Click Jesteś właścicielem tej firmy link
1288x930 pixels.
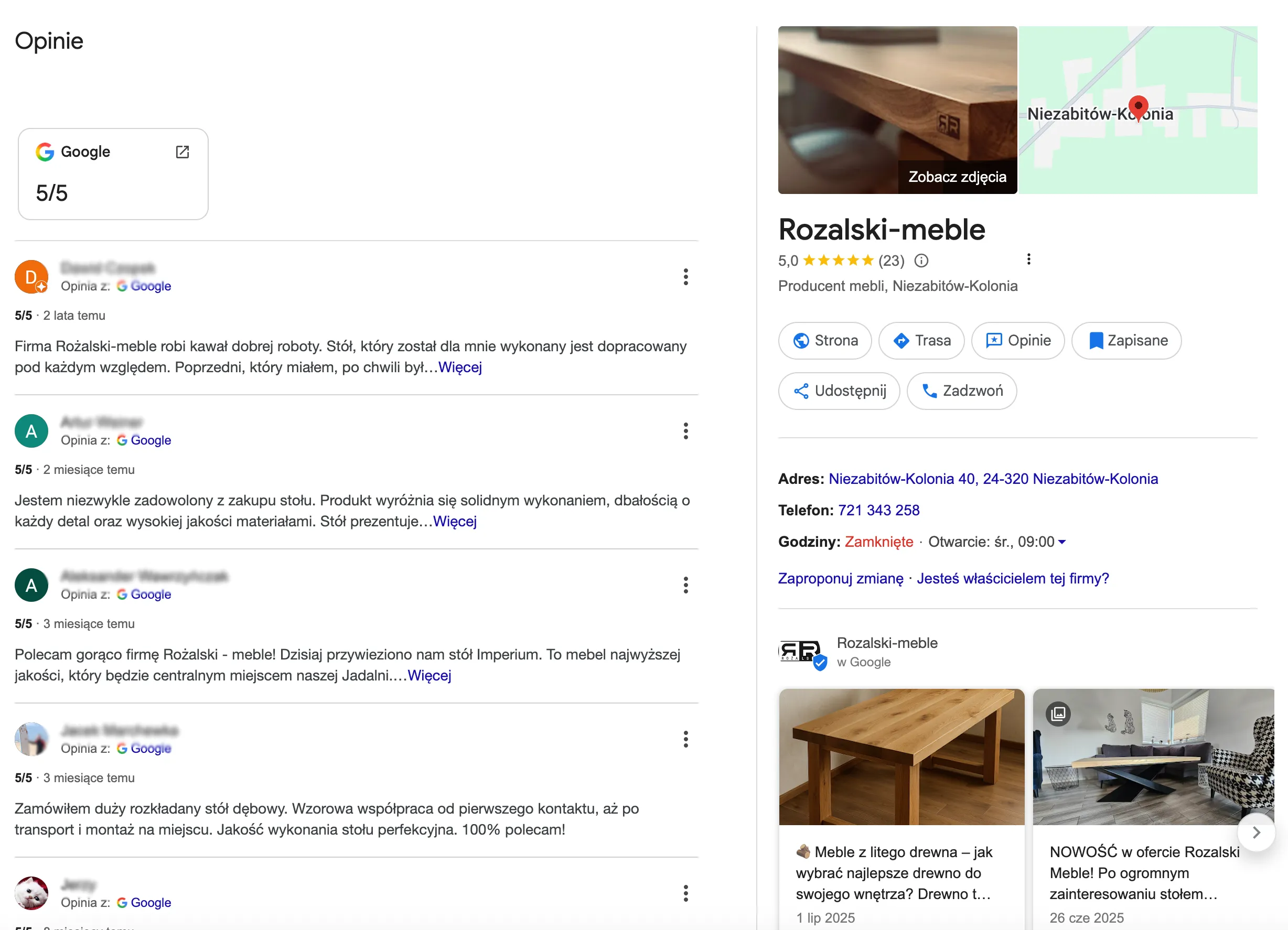1012,578
